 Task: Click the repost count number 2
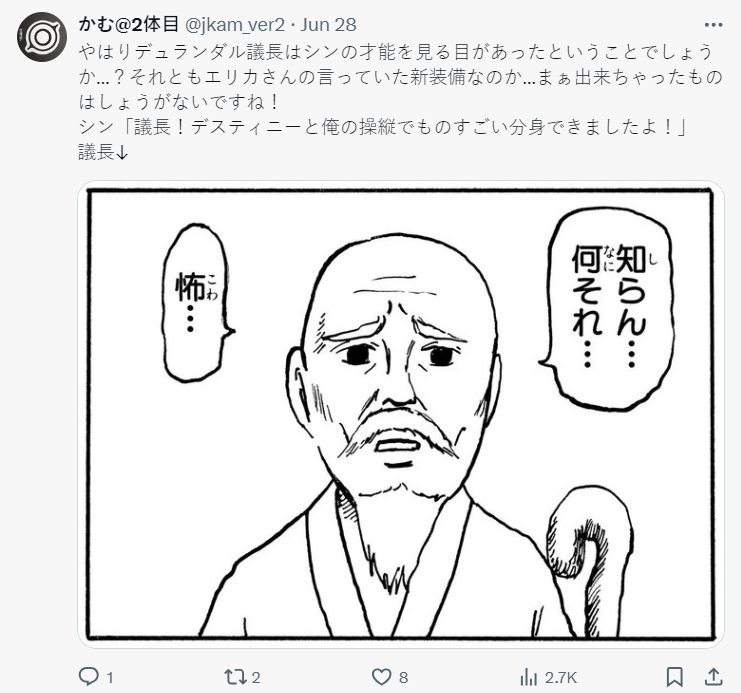click(x=256, y=678)
